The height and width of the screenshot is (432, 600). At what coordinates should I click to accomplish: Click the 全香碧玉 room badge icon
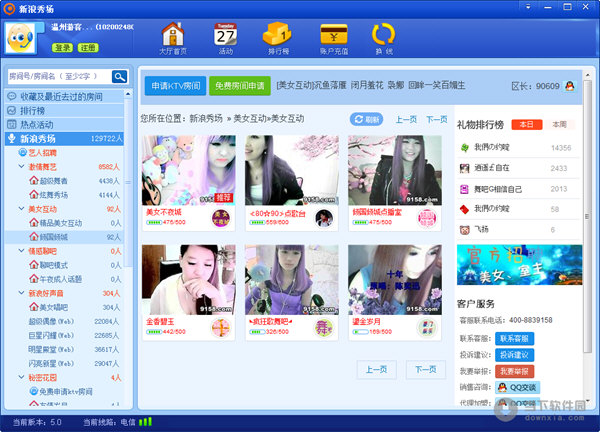coord(221,328)
